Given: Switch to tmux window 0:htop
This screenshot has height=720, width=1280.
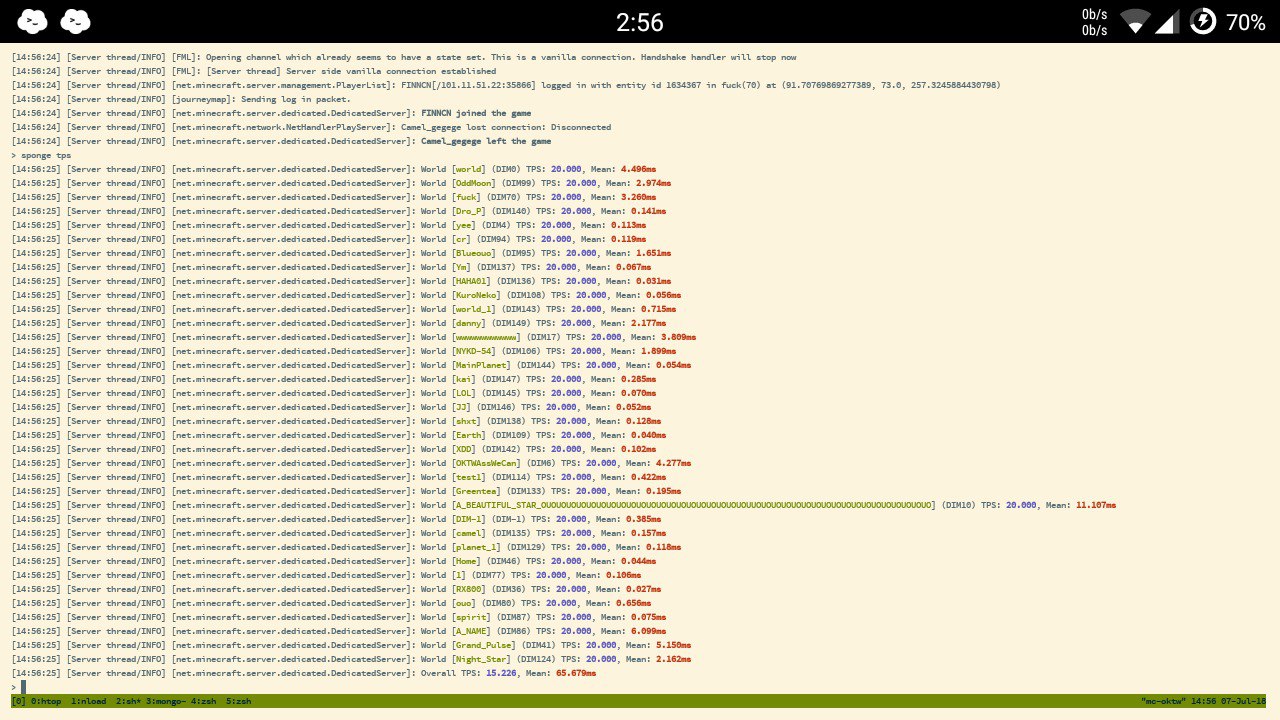Looking at the screenshot, I should [x=46, y=701].
